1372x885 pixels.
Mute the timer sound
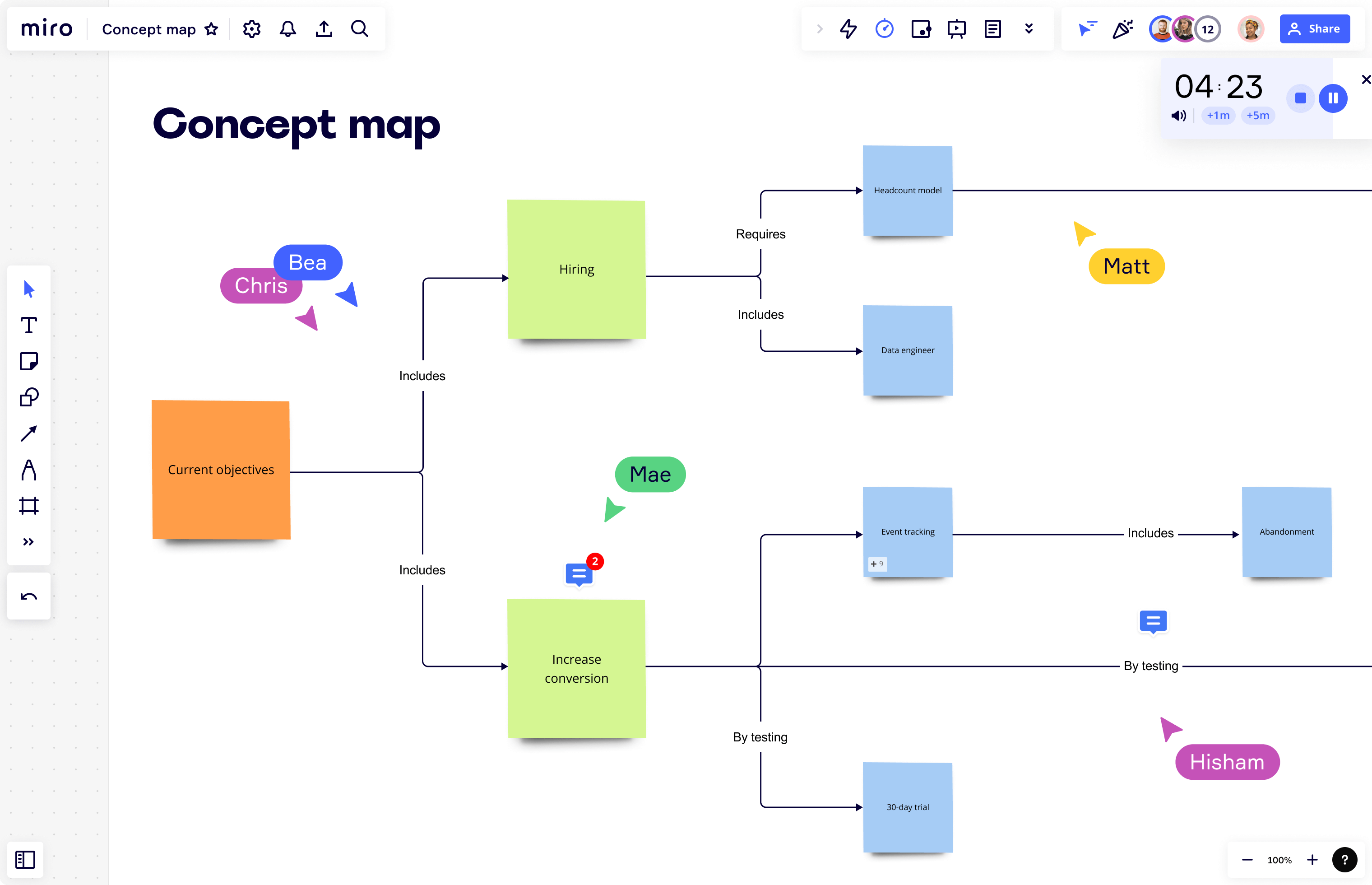click(x=1180, y=116)
